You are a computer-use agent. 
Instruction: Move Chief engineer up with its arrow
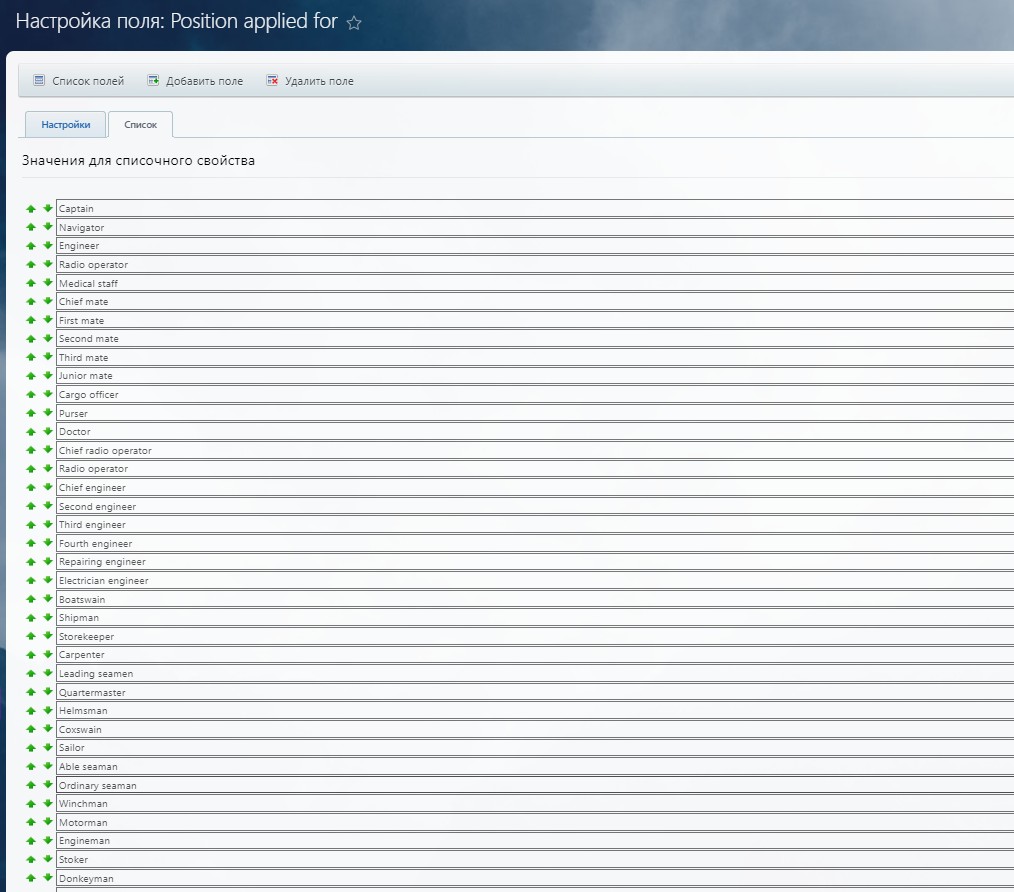pos(30,487)
